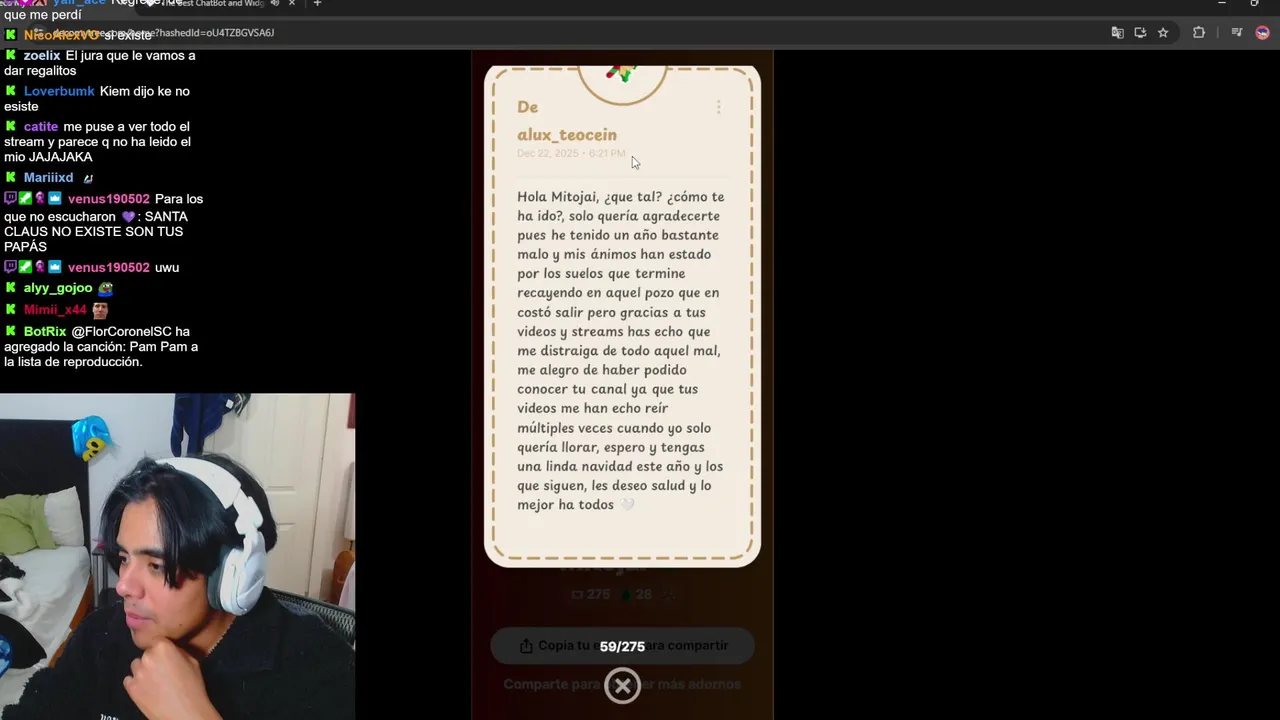Viewport: 1280px width, 720px height.
Task: Click username zoelix in chat
Action: (42, 56)
